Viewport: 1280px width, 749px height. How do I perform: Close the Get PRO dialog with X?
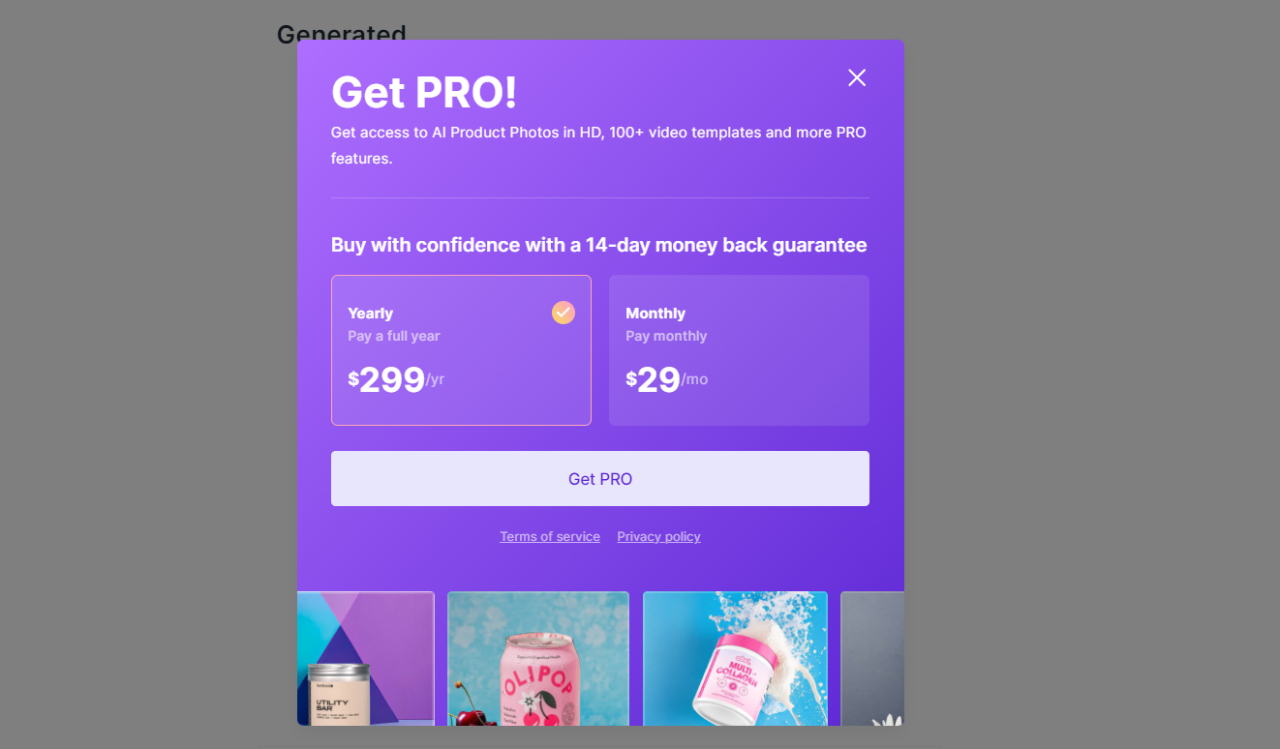tap(857, 78)
